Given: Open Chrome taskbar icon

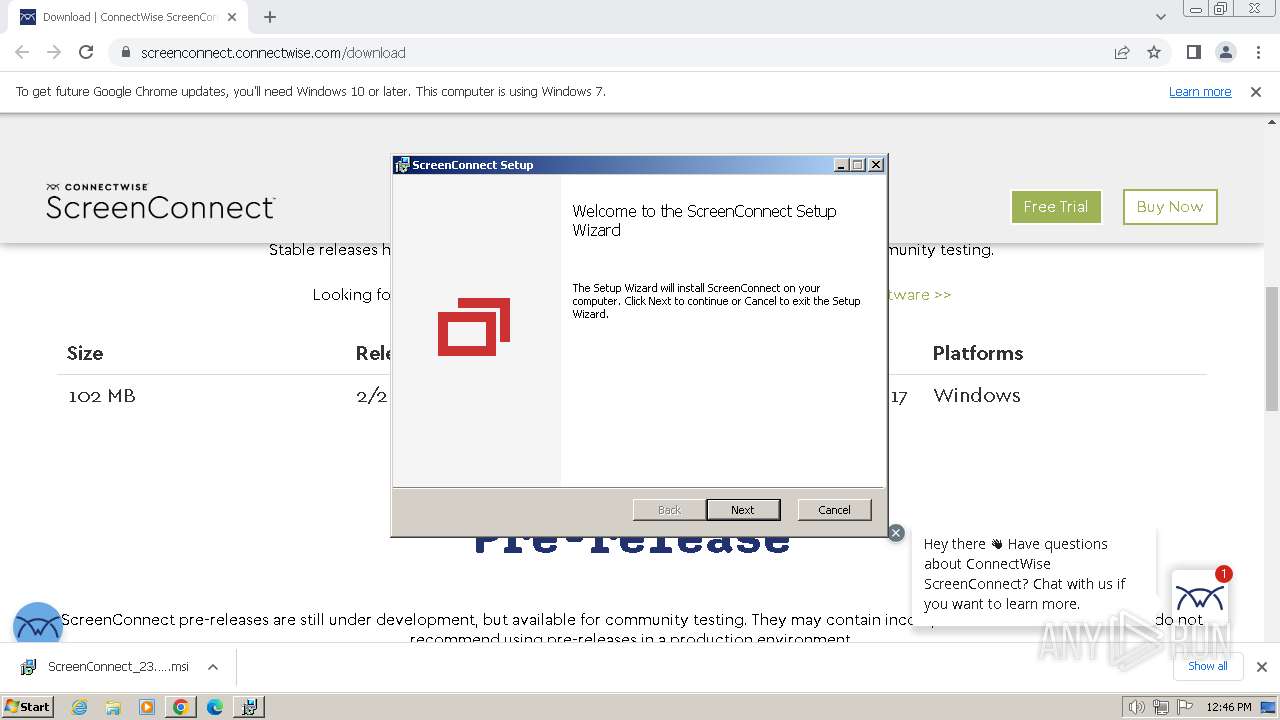Looking at the screenshot, I should click(x=181, y=707).
